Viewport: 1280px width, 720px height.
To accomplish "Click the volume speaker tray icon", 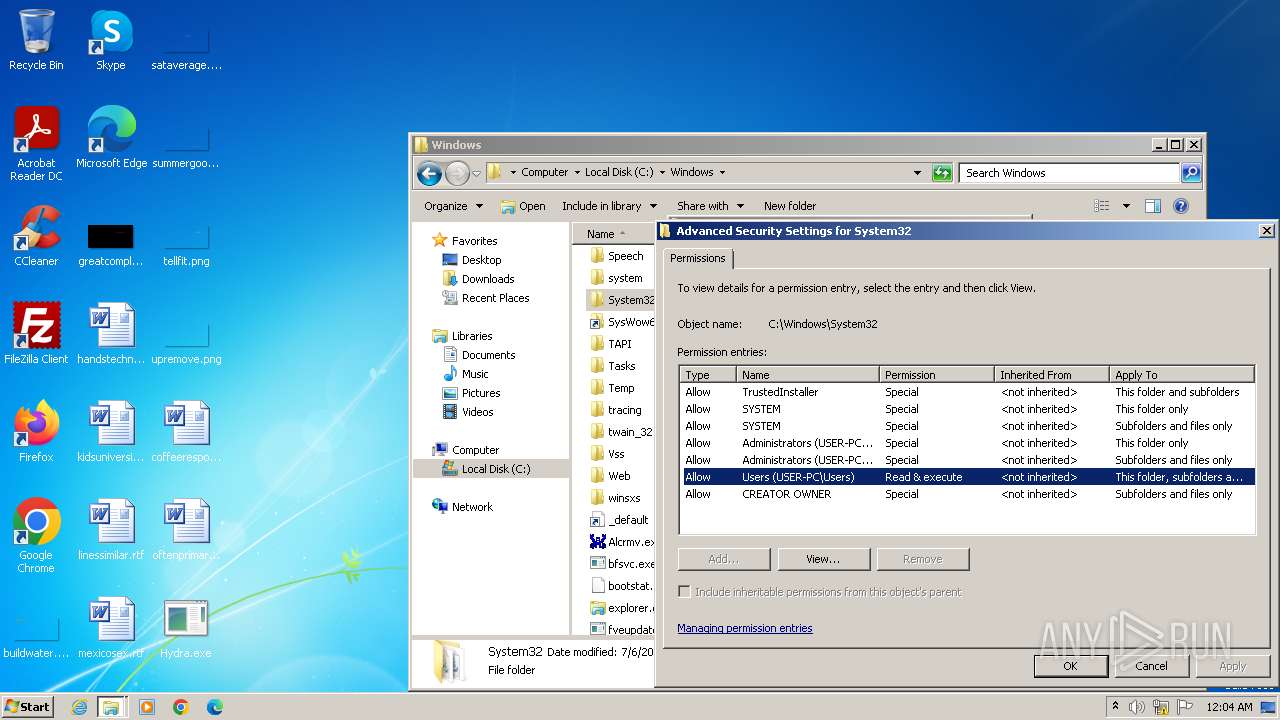I will [1138, 707].
